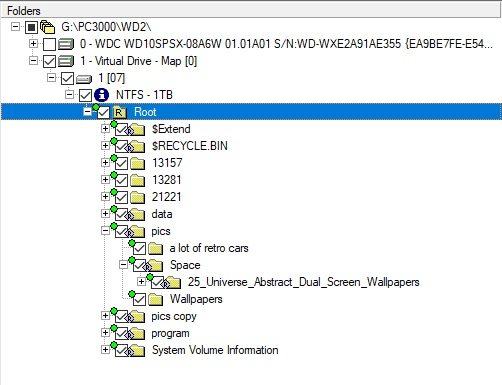Screen dimensions: 502x385
Task: Click the $RECYCLE.BIN folder icon
Action: point(137,146)
